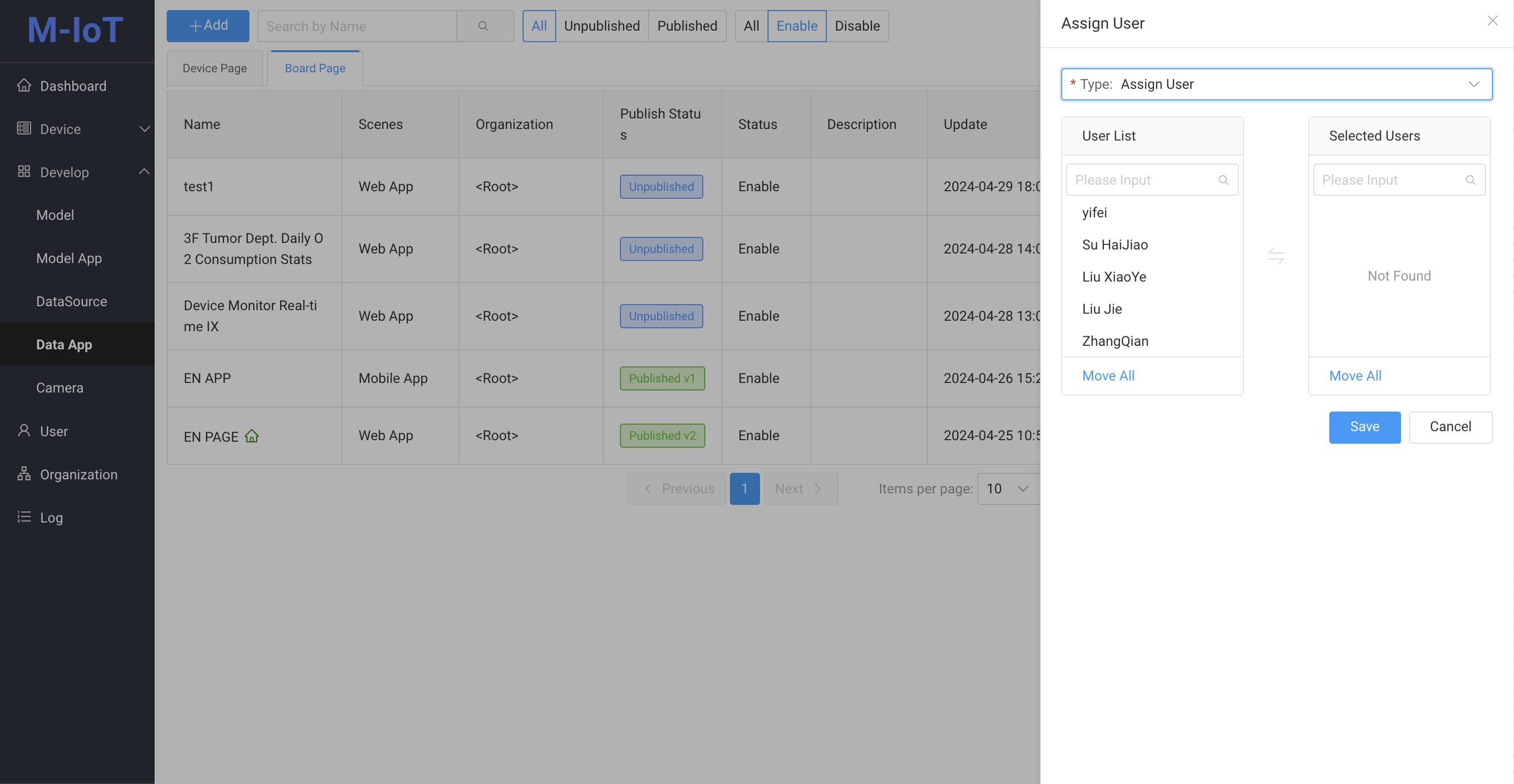
Task: Focus the Selected Users filter input
Action: coord(1398,180)
